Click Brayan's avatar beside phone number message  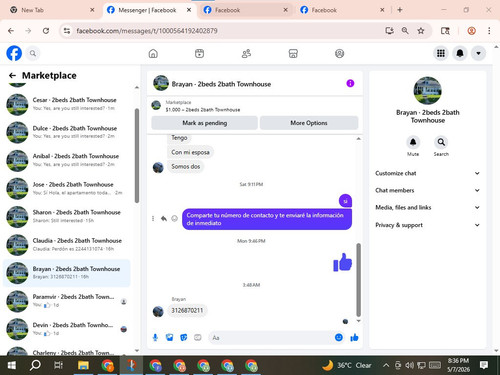158,311
